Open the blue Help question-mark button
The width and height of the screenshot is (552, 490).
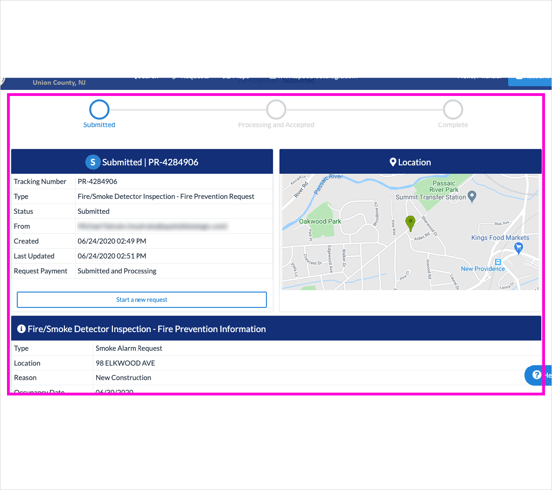point(538,375)
